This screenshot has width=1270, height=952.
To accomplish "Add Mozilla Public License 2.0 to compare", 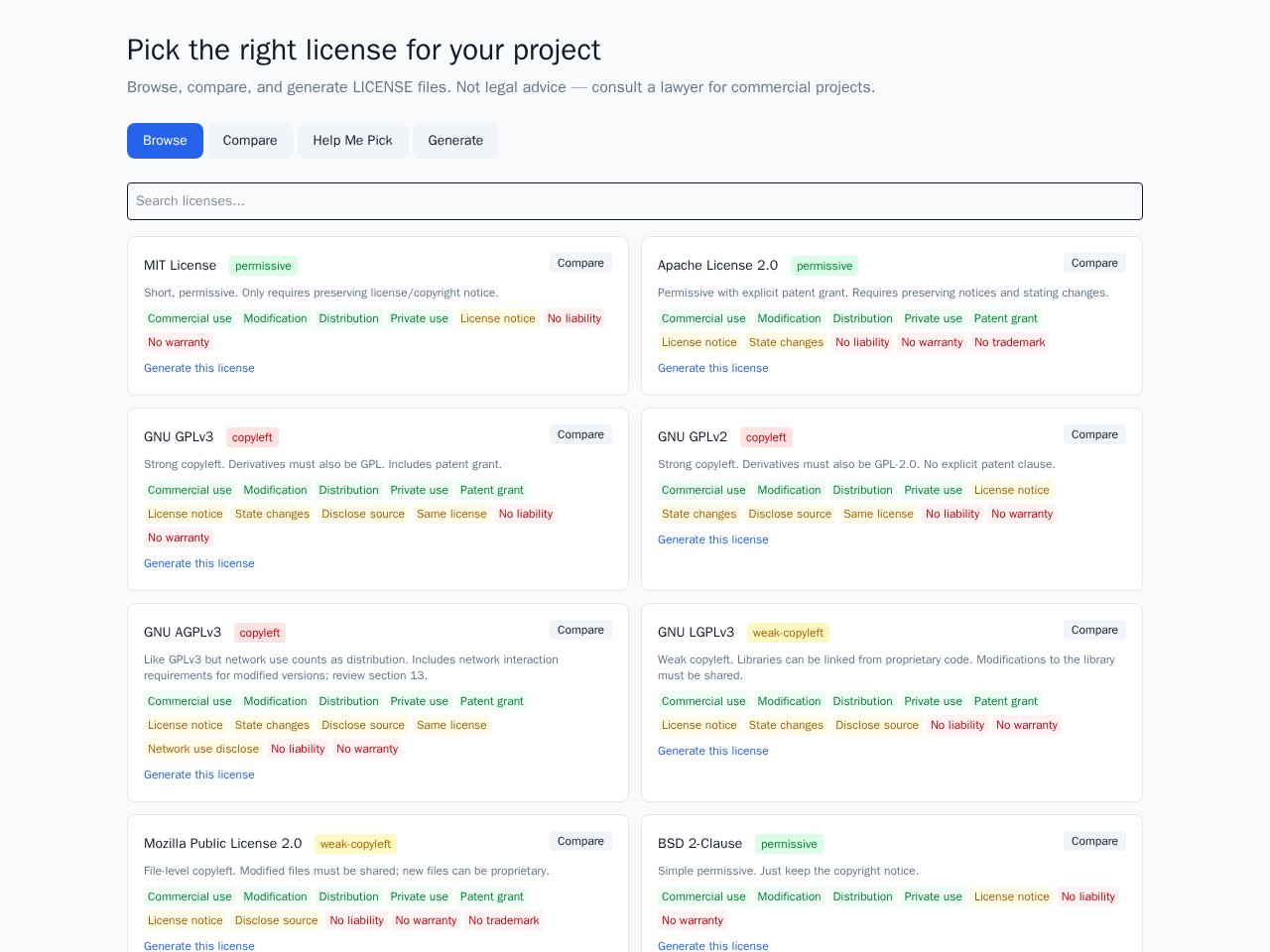I will [580, 841].
